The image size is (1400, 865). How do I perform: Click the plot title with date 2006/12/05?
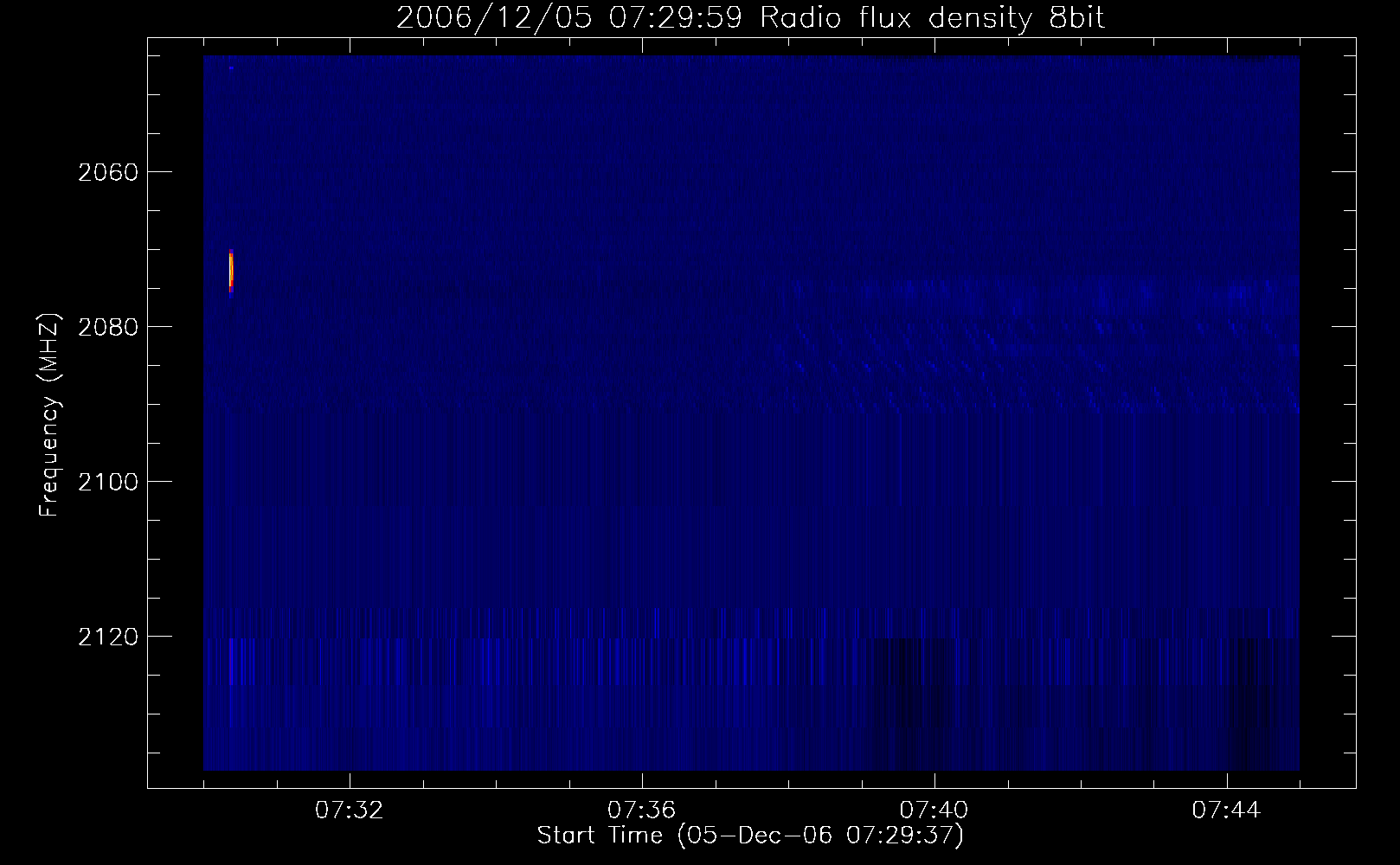[x=751, y=18]
